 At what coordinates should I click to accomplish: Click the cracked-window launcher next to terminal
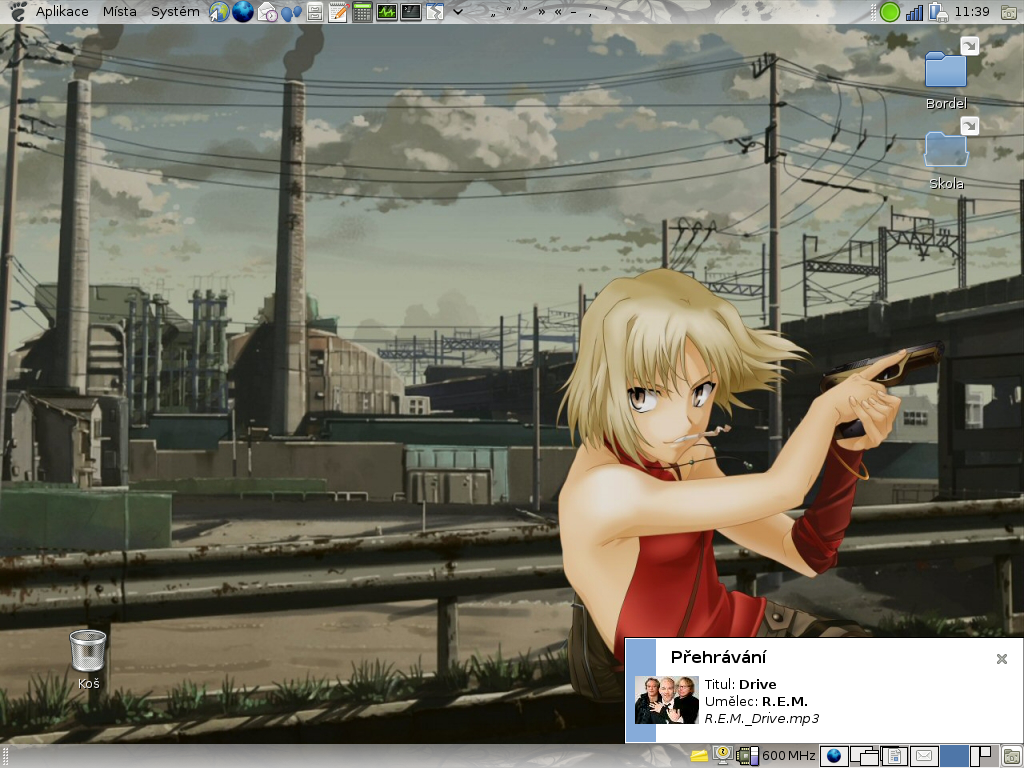435,12
